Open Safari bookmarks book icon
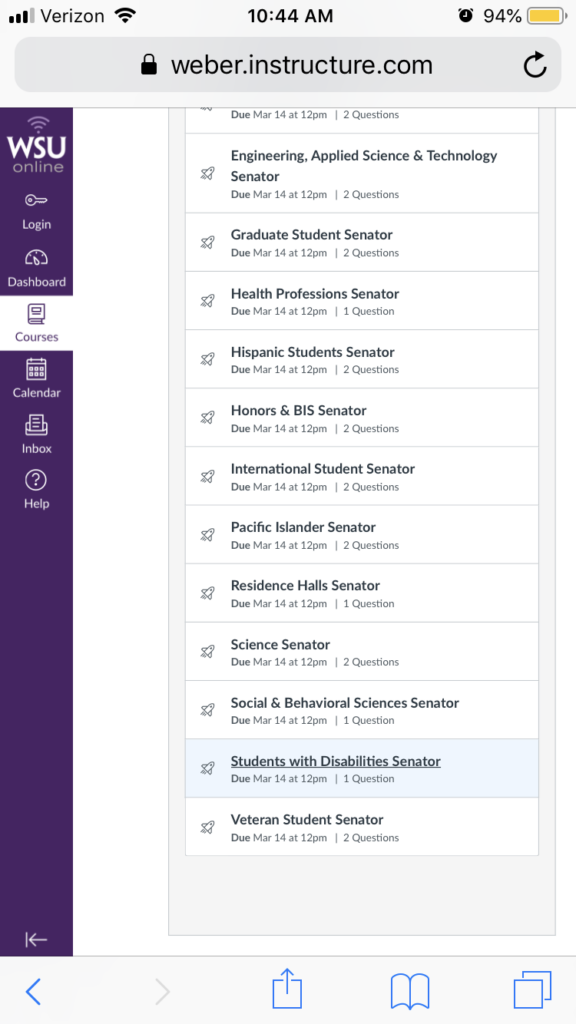The width and height of the screenshot is (576, 1024). 409,991
